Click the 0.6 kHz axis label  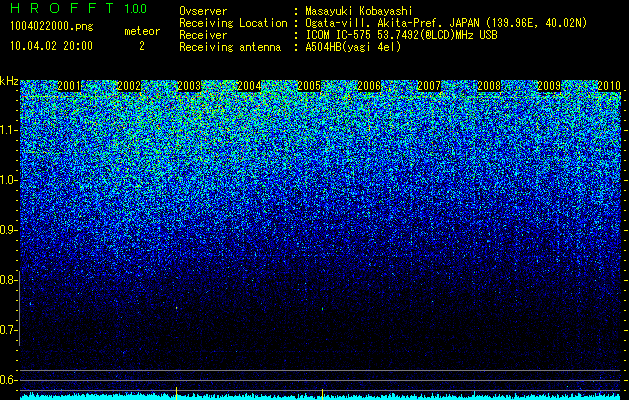[x=7, y=380]
